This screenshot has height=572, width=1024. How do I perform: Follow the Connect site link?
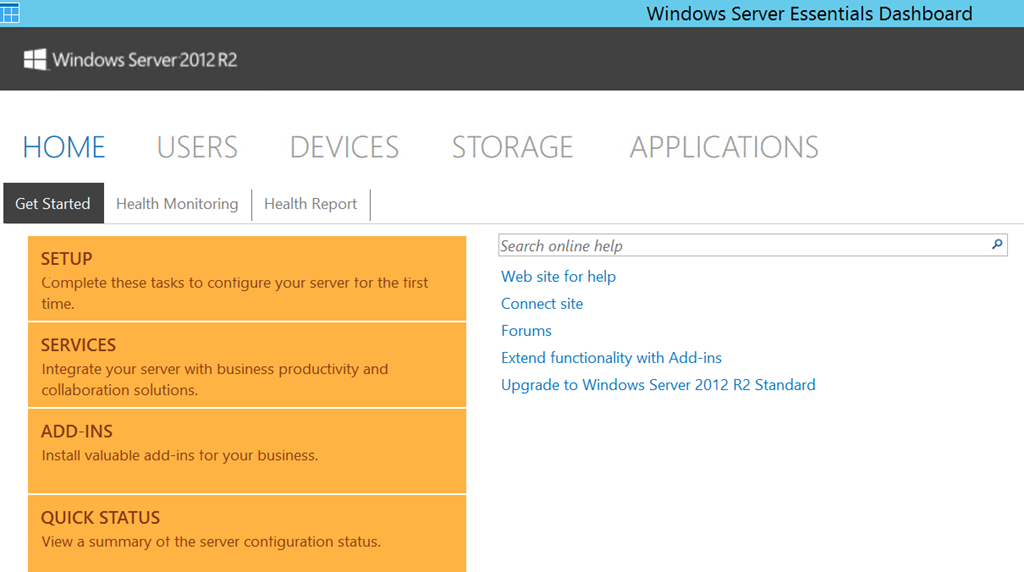[x=542, y=304]
